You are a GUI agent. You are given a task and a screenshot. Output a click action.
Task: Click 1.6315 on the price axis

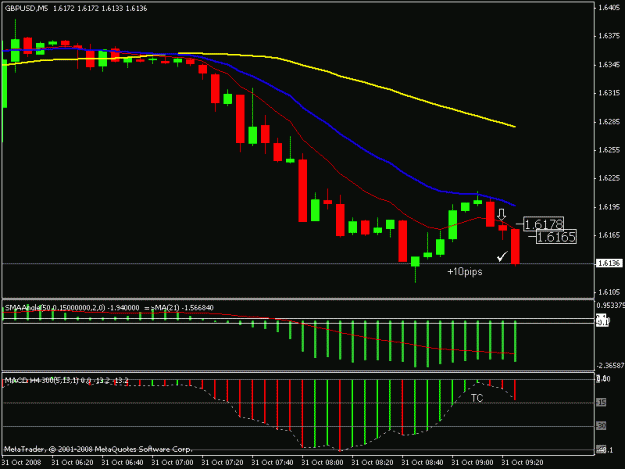pyautogui.click(x=609, y=93)
